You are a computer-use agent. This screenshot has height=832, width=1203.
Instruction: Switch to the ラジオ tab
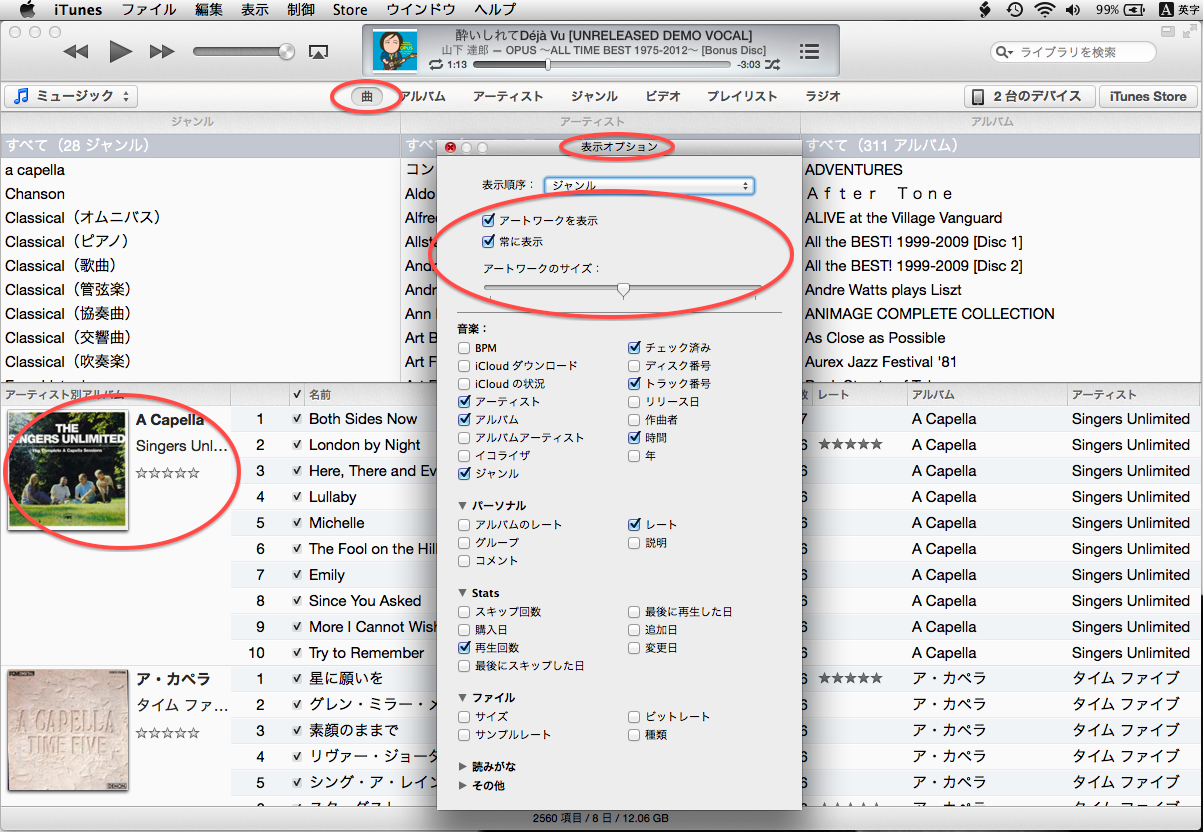pos(823,97)
